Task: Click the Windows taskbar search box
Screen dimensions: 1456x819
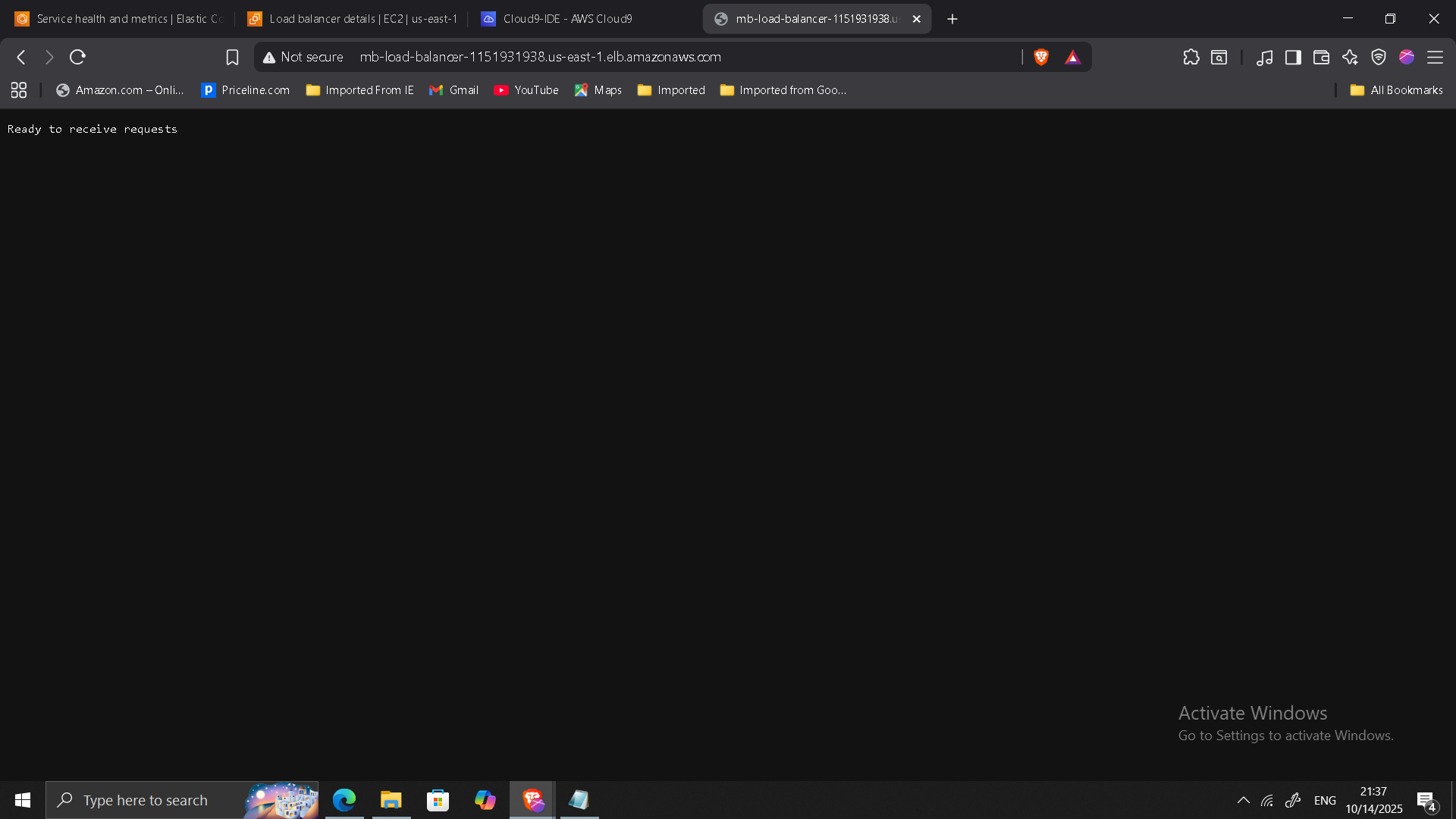Action: pyautogui.click(x=146, y=800)
